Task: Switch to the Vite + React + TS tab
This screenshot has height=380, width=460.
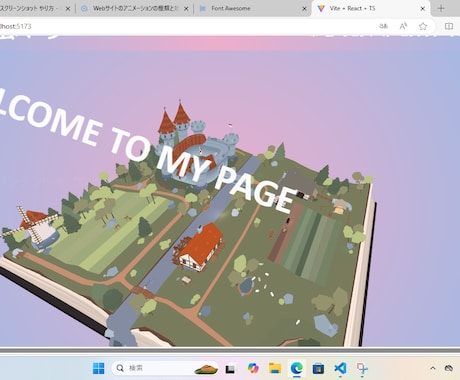Action: pos(370,9)
